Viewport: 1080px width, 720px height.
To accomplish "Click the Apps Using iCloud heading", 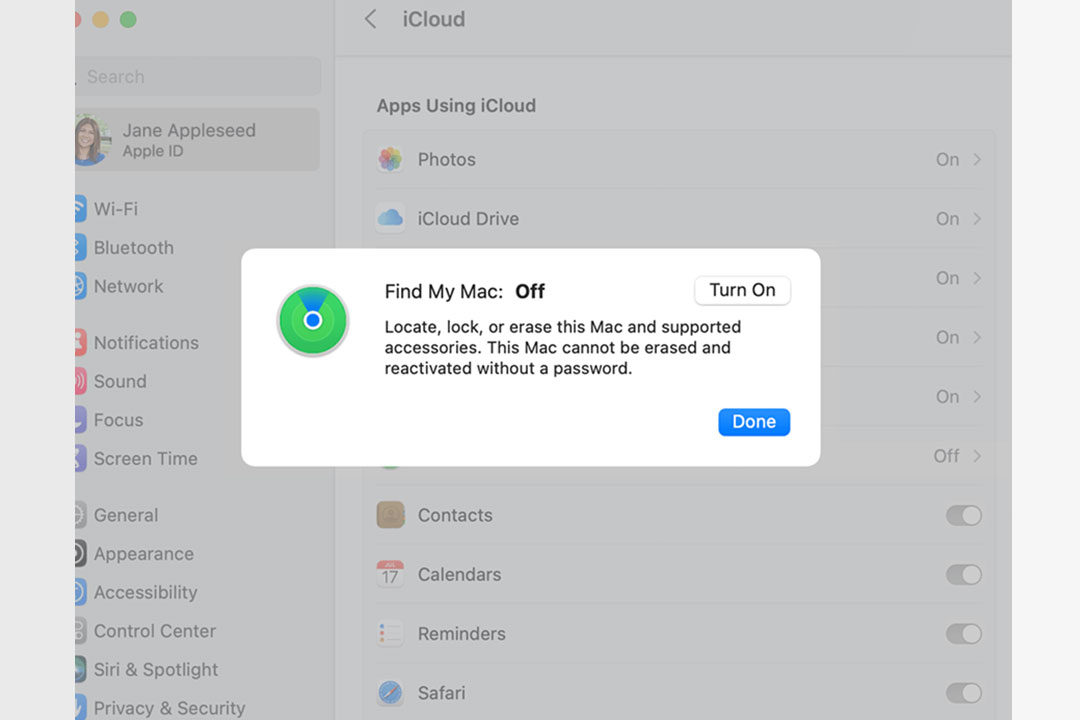I will pos(456,105).
